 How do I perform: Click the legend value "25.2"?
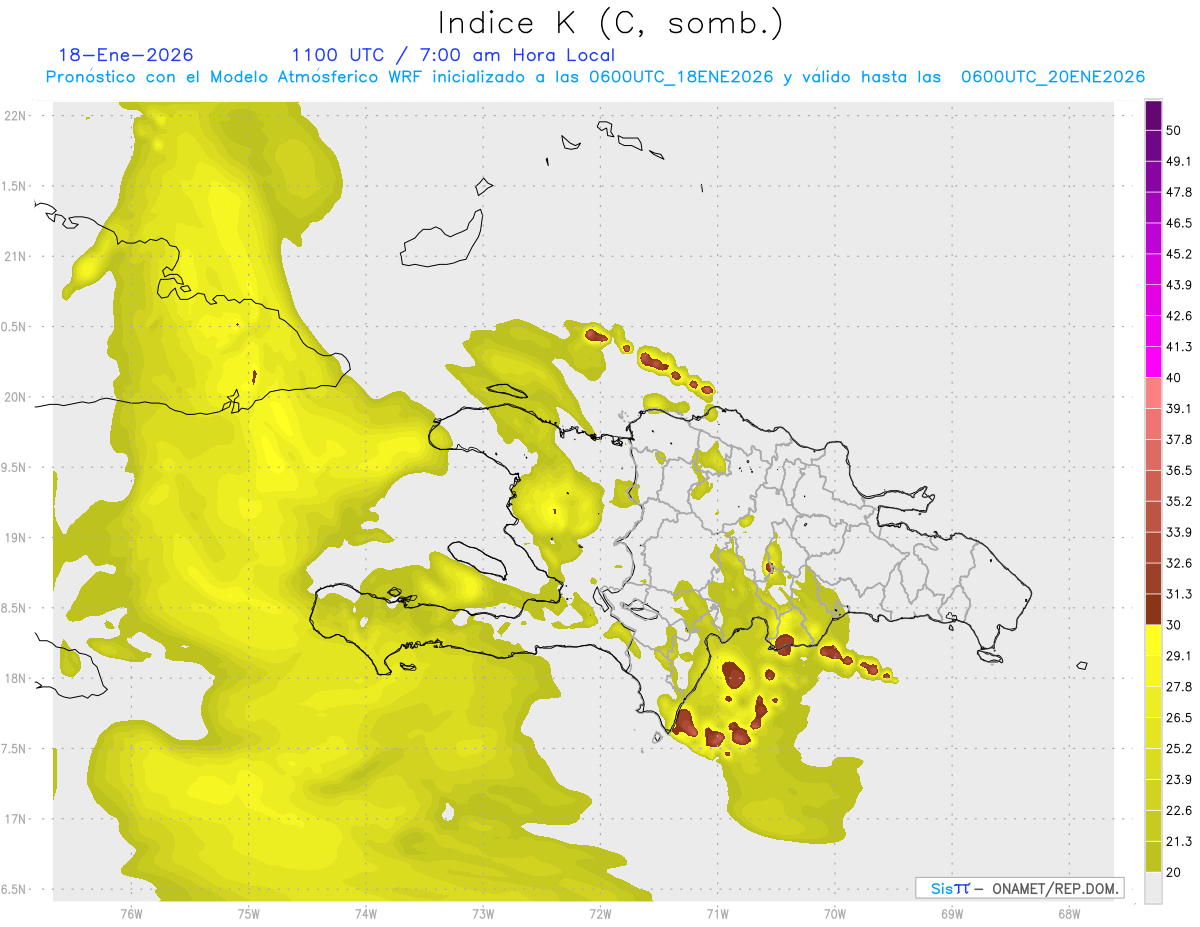[x=1179, y=749]
